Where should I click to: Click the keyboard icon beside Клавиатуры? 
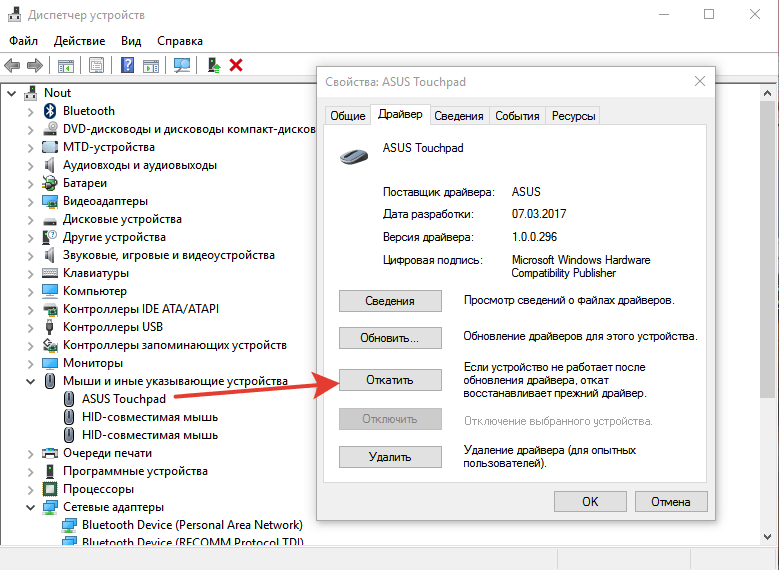[x=50, y=273]
